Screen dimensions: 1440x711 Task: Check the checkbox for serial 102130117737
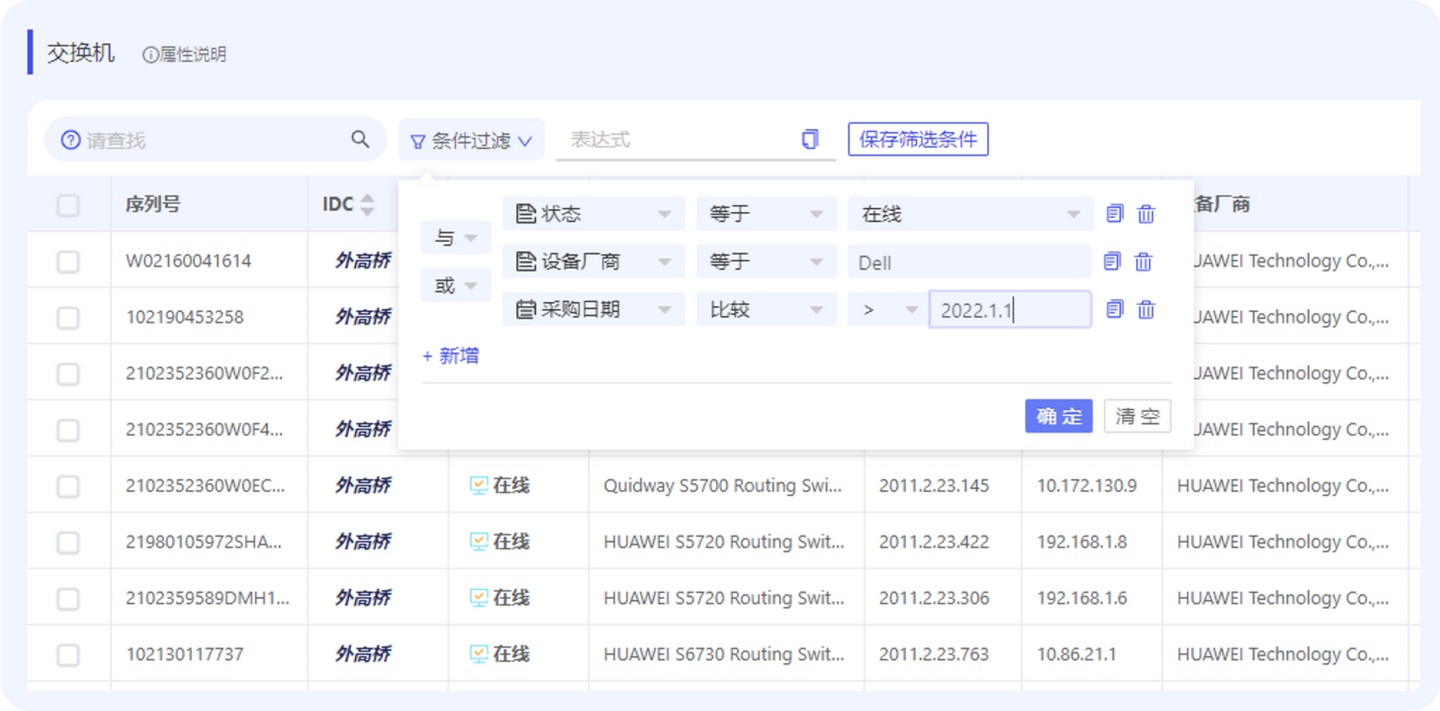[68, 653]
